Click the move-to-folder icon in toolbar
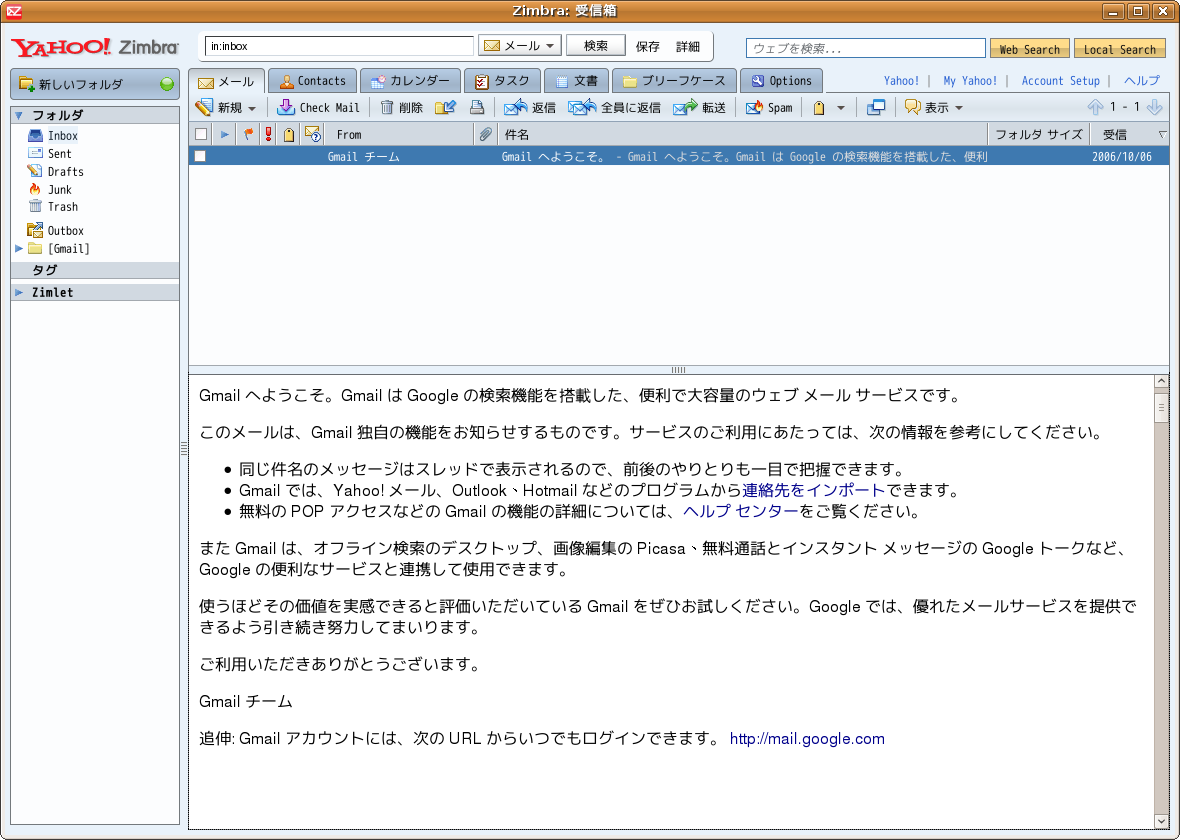The image size is (1180, 840). point(446,108)
